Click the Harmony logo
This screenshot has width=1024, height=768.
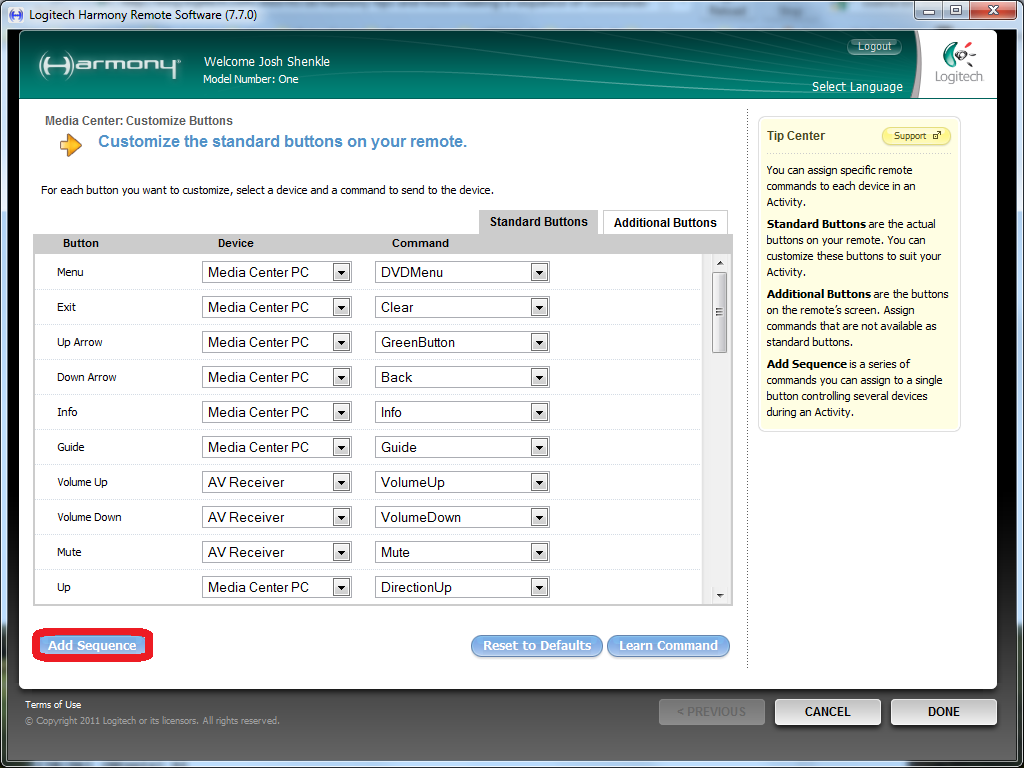point(109,65)
